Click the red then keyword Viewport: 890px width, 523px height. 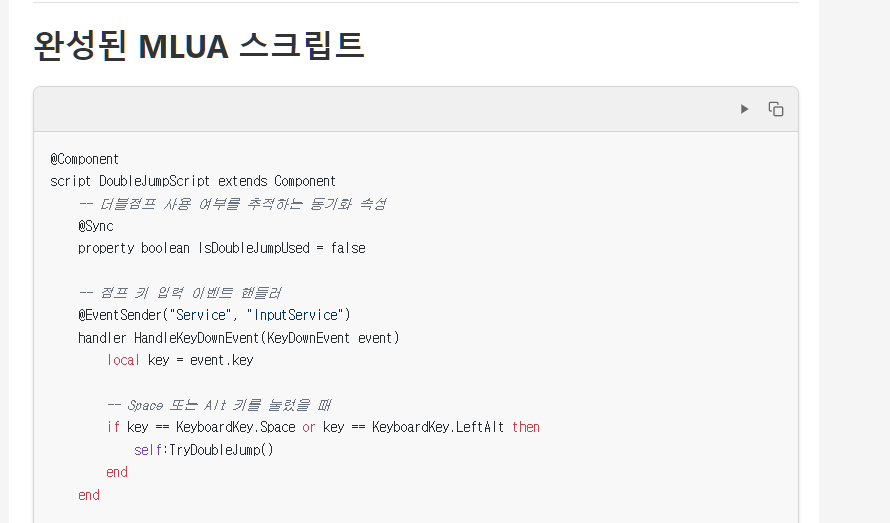point(526,427)
